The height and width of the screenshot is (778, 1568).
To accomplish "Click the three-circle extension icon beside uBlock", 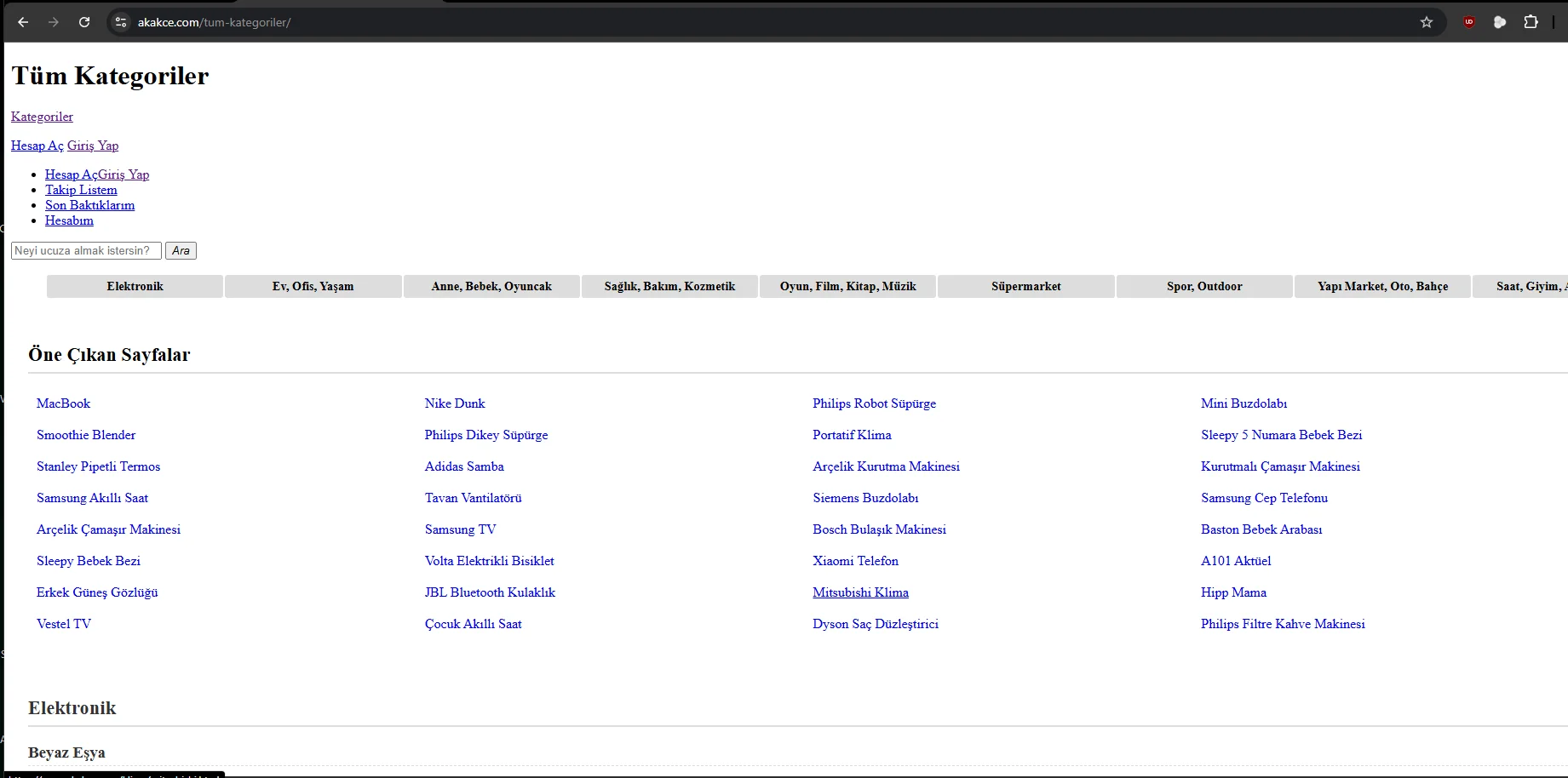I will coord(1500,22).
